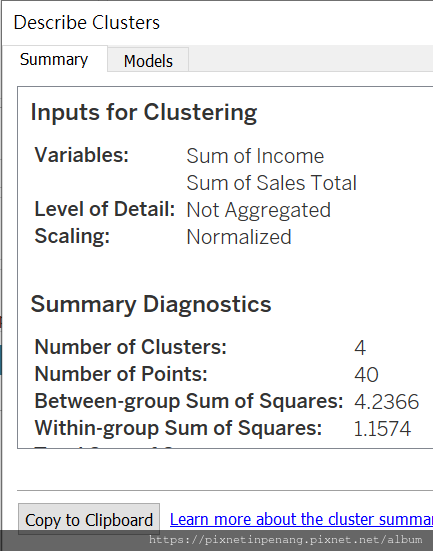Select the Inputs for Clustering heading
The image size is (433, 551).
click(144, 112)
